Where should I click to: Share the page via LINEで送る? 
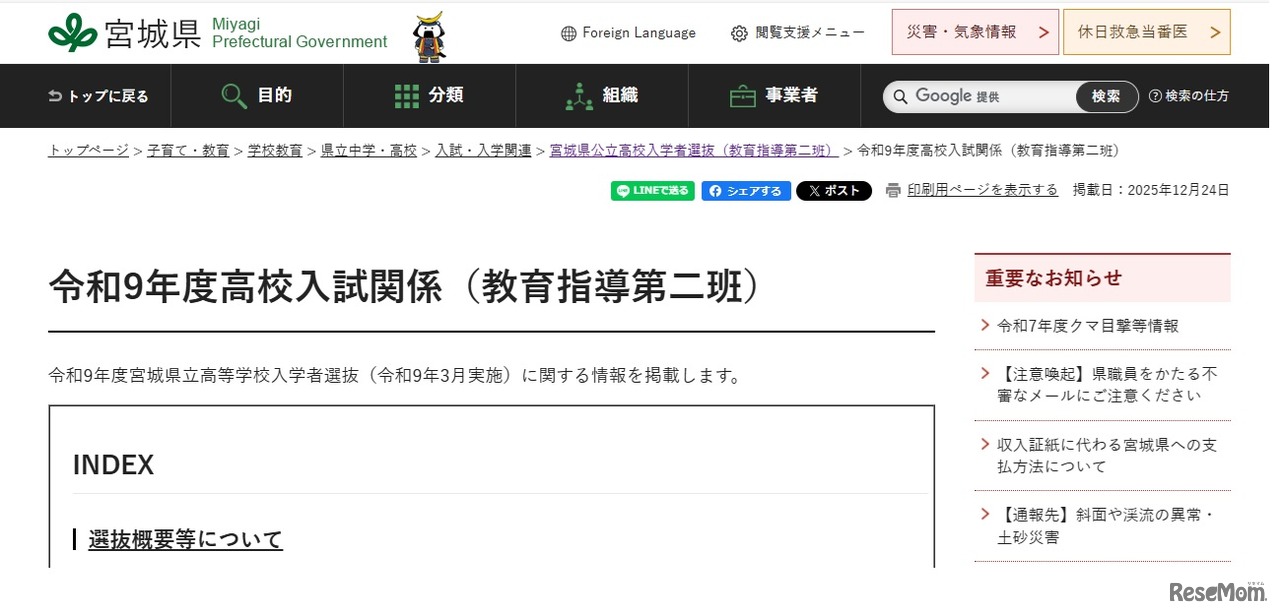[x=652, y=190]
